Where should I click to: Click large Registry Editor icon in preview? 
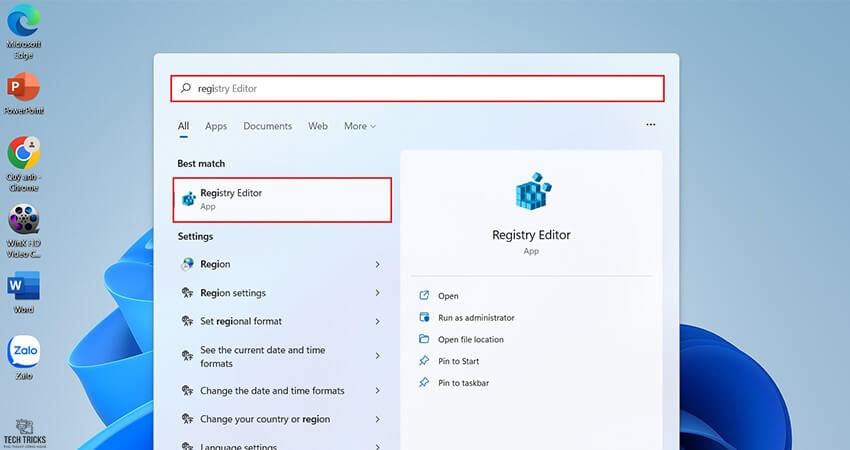pos(533,191)
